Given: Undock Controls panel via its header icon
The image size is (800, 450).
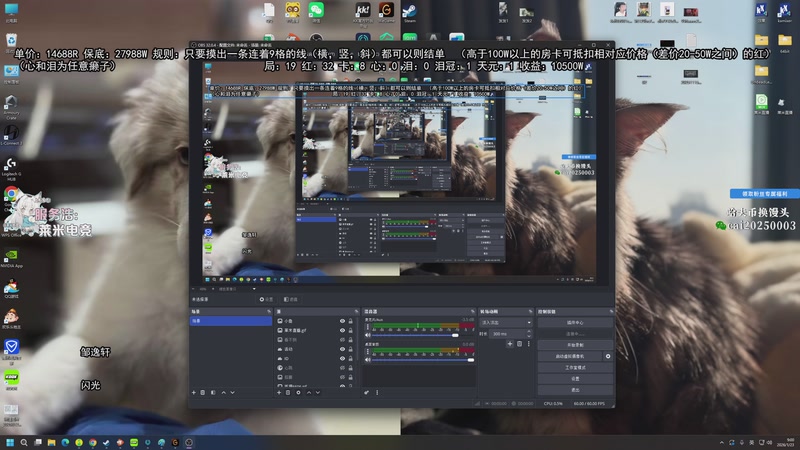Looking at the screenshot, I should (x=611, y=311).
